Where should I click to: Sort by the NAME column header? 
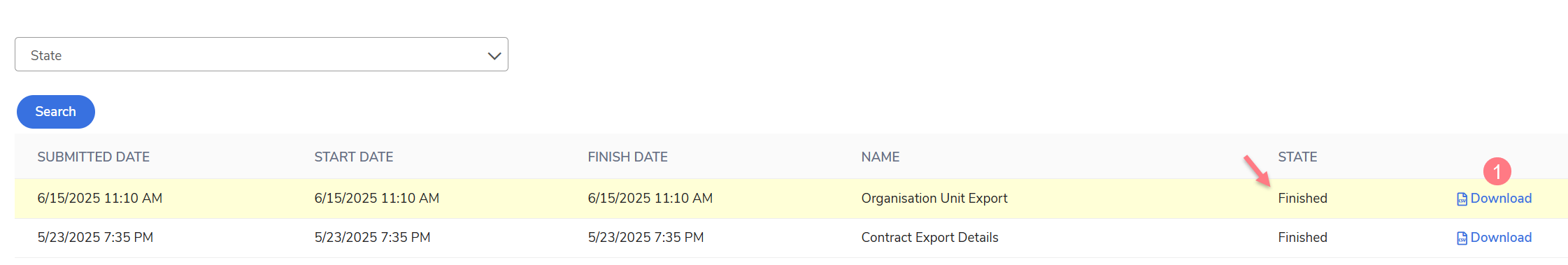tap(881, 157)
